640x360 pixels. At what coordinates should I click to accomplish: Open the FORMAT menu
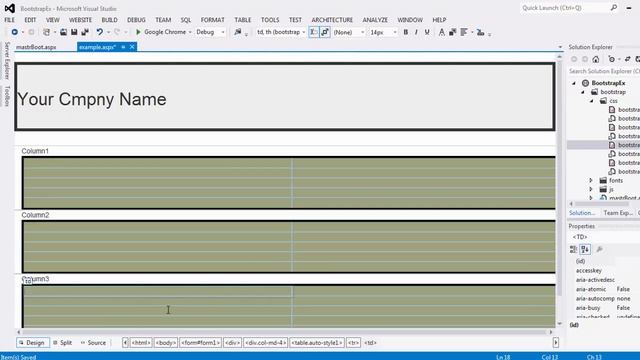pos(213,20)
